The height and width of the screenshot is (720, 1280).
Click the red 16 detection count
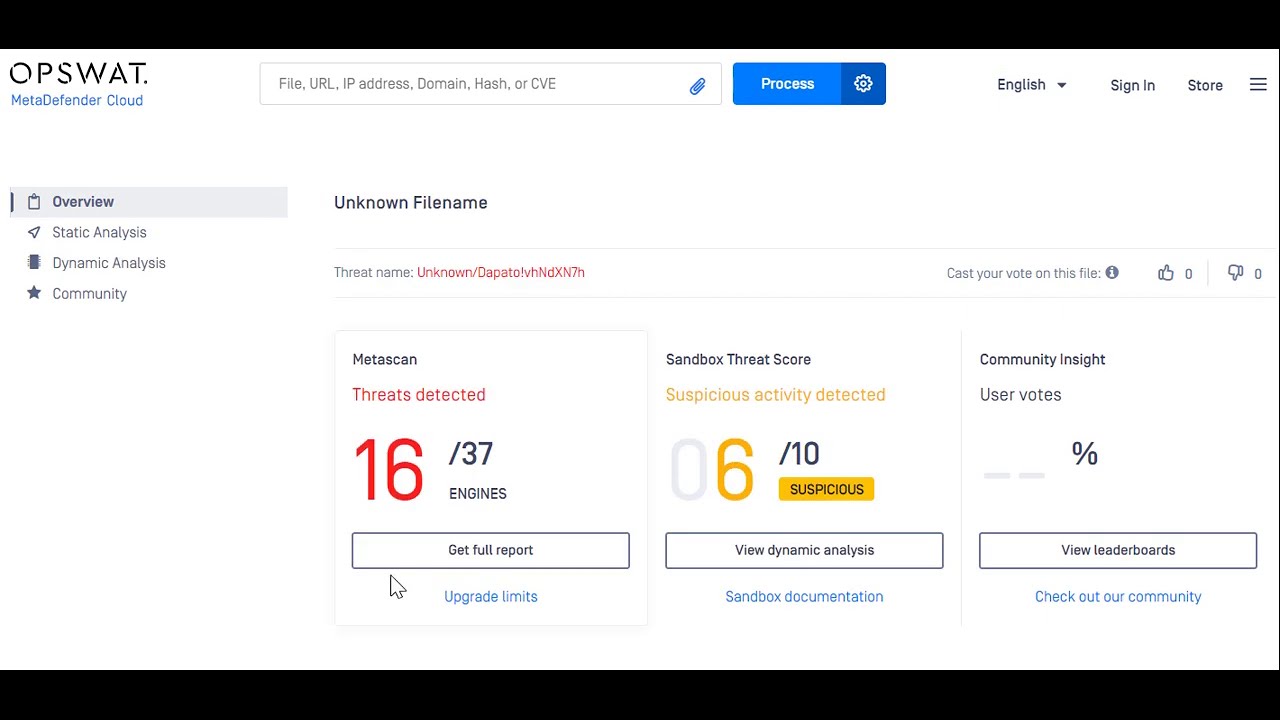tap(389, 471)
